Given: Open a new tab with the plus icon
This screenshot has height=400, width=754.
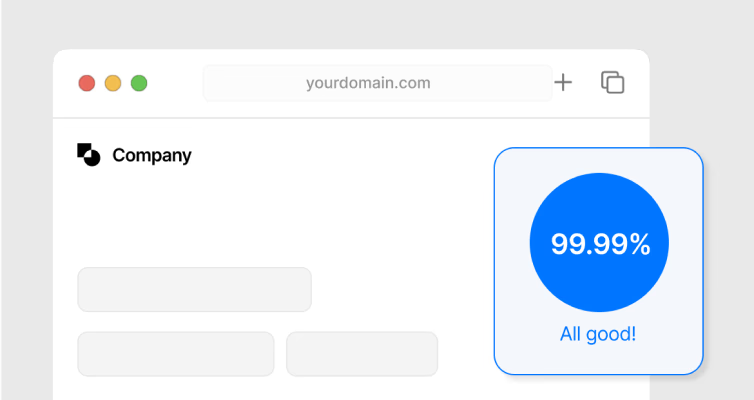Looking at the screenshot, I should [x=563, y=83].
